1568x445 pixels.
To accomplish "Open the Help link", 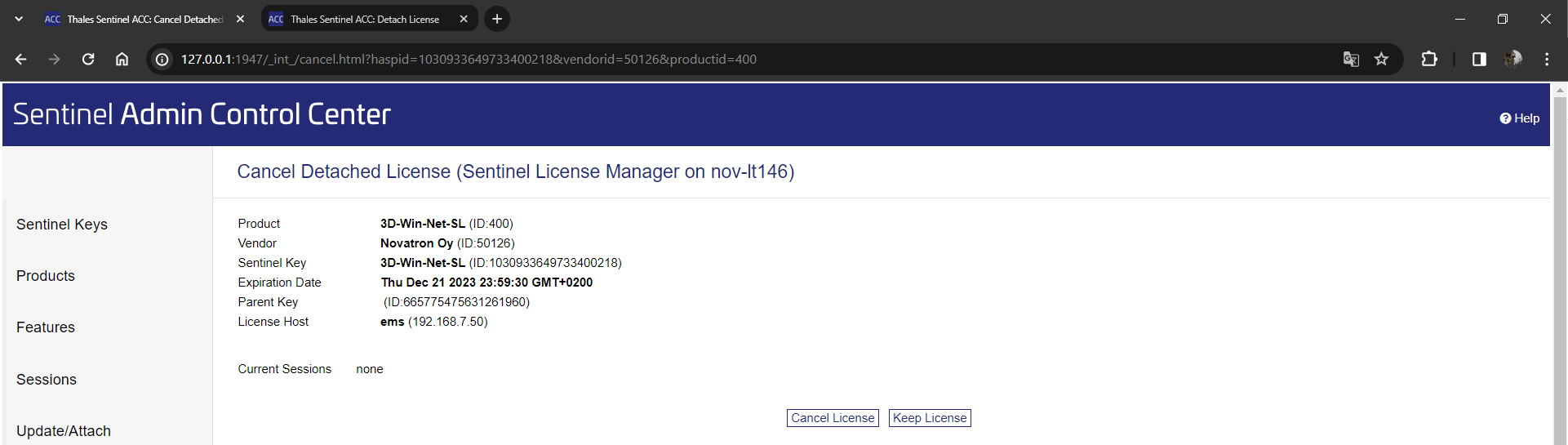I will [x=1520, y=118].
